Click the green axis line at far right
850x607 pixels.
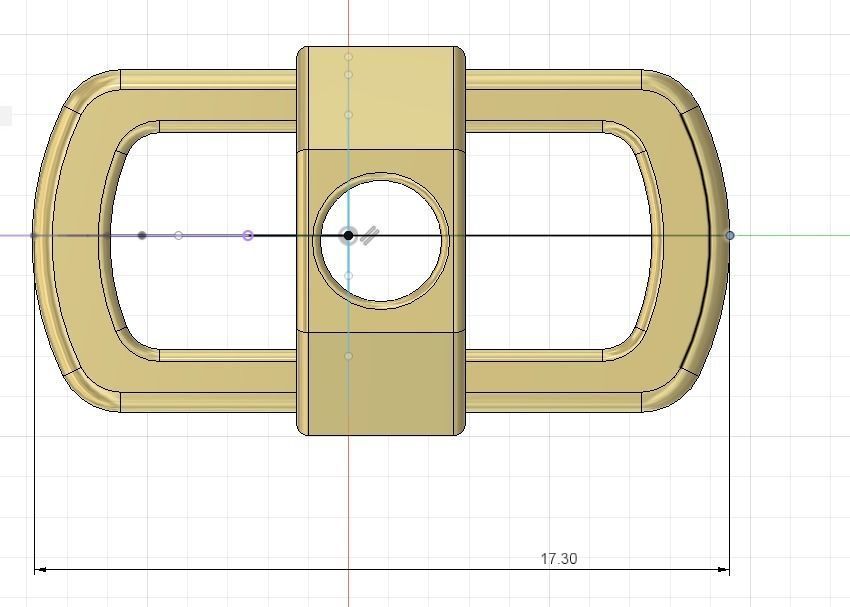[793, 235]
